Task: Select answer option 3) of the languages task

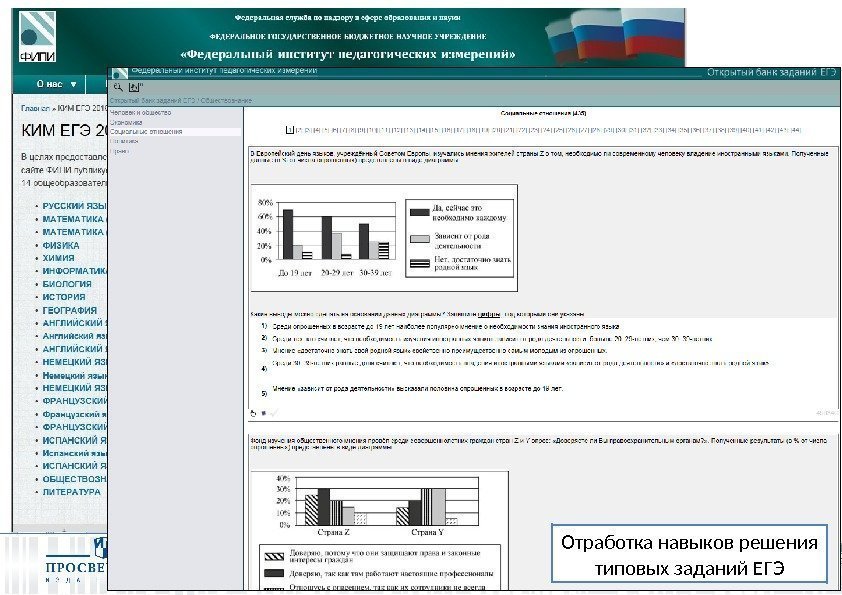Action: 434,351
